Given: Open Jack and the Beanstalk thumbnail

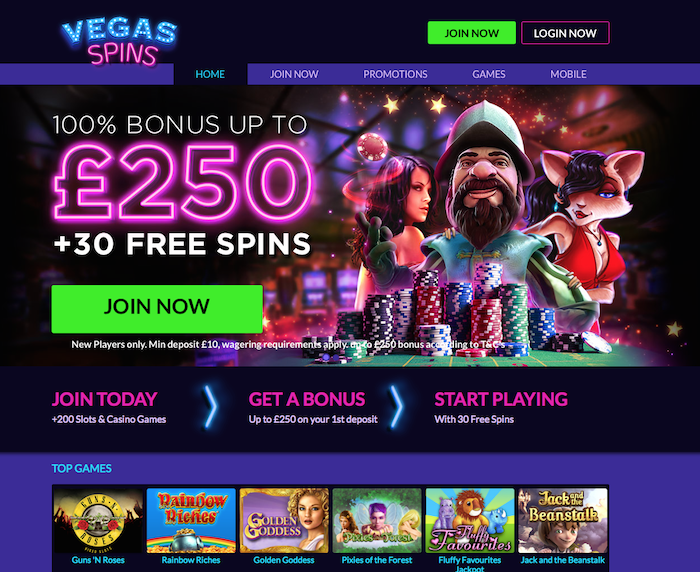Looking at the screenshot, I should 562,520.
